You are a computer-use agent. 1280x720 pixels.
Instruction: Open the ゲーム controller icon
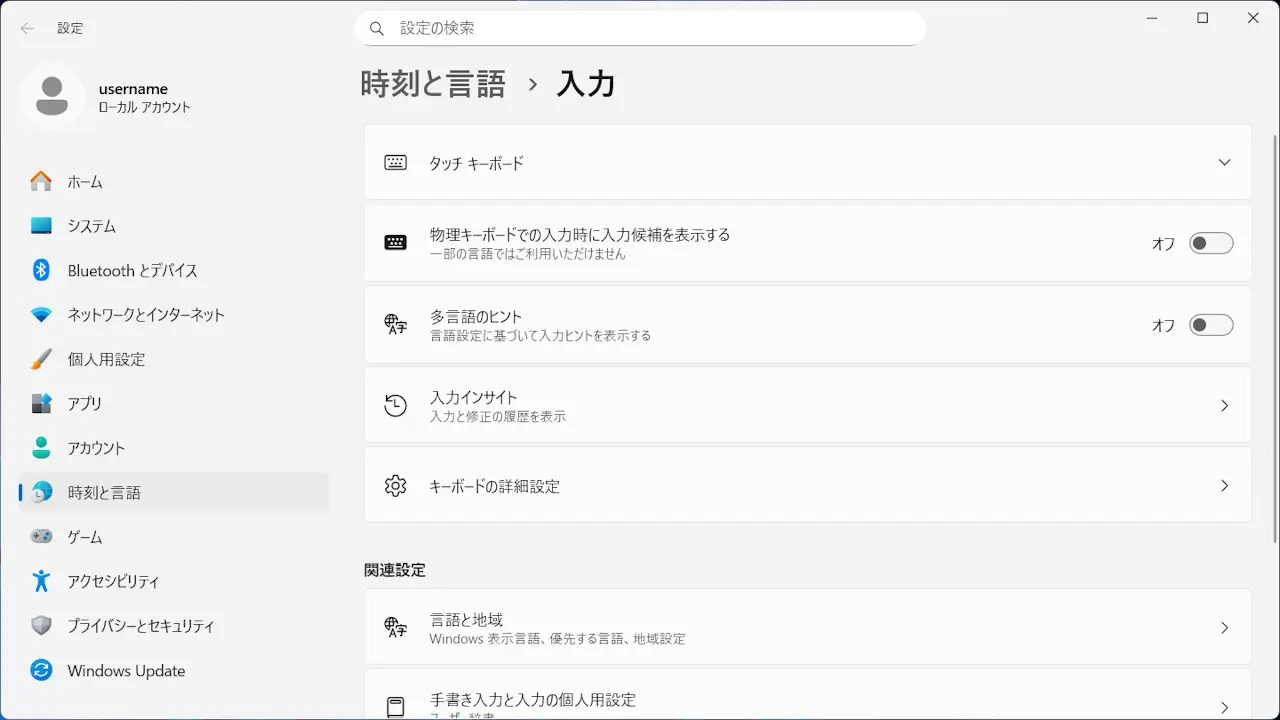(x=41, y=537)
